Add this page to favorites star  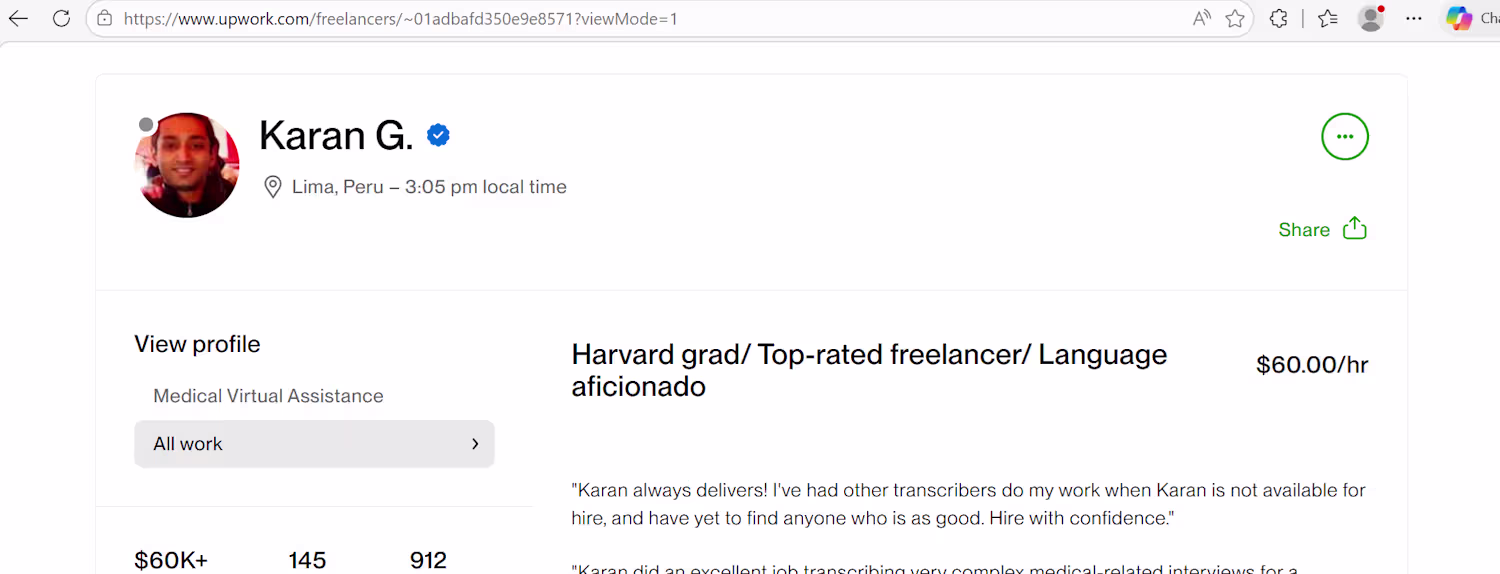[x=1235, y=18]
